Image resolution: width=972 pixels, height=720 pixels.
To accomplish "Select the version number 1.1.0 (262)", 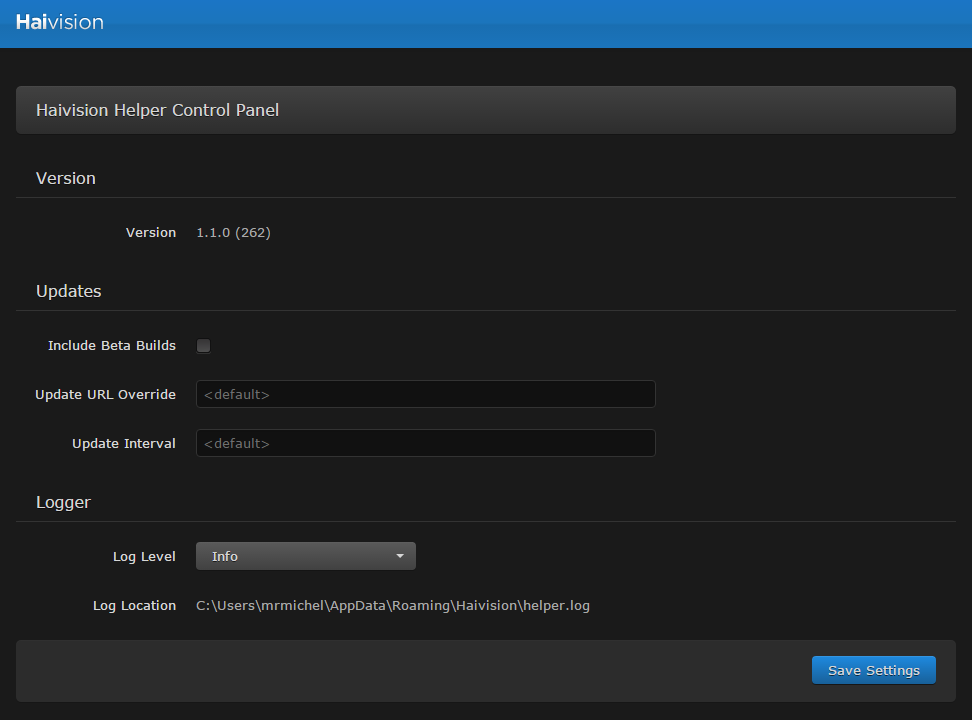I will click(233, 232).
